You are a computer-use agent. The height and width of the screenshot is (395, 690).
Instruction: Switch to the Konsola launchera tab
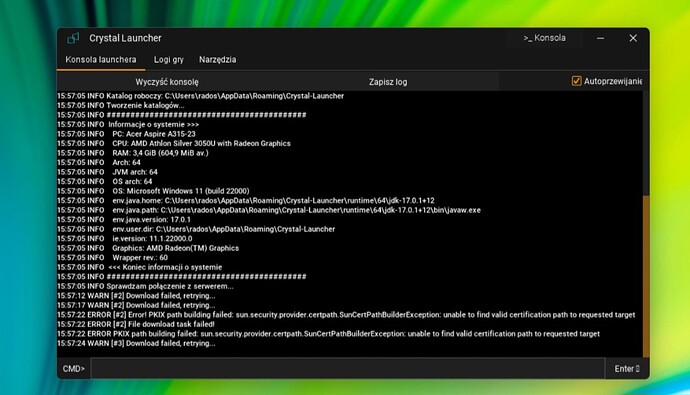click(x=101, y=59)
